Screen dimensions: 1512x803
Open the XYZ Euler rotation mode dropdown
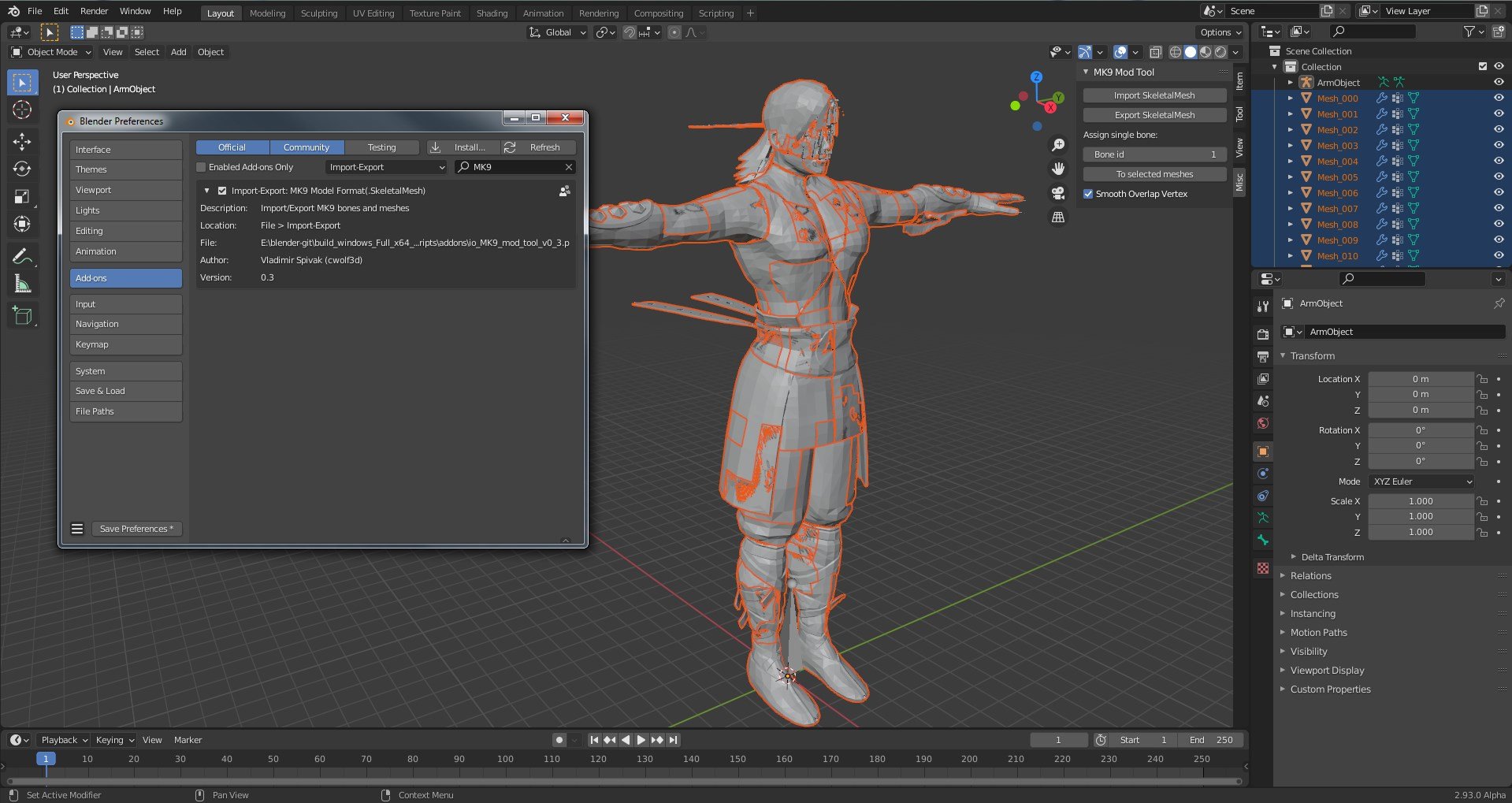(x=1421, y=481)
